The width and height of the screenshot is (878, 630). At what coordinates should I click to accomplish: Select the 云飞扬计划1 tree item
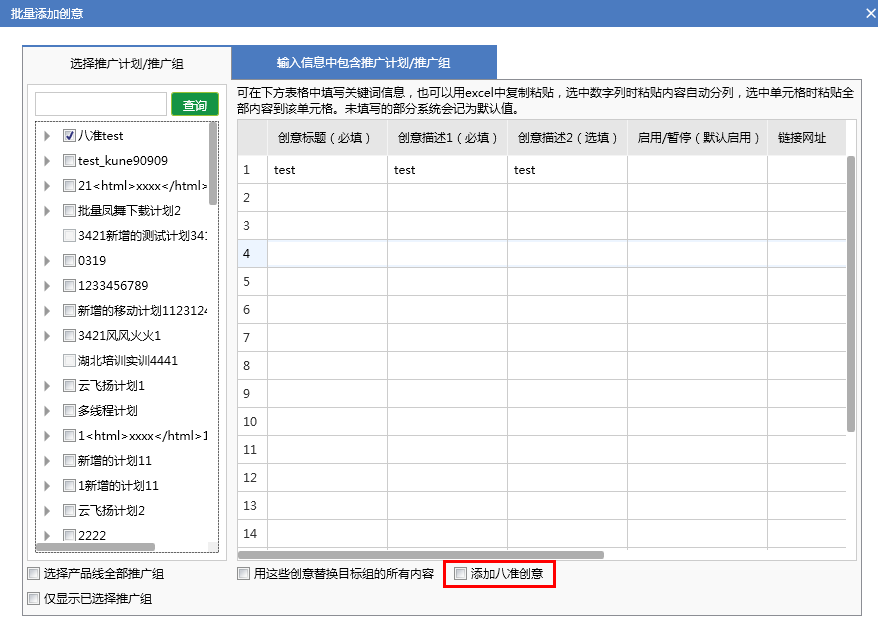click(x=111, y=386)
